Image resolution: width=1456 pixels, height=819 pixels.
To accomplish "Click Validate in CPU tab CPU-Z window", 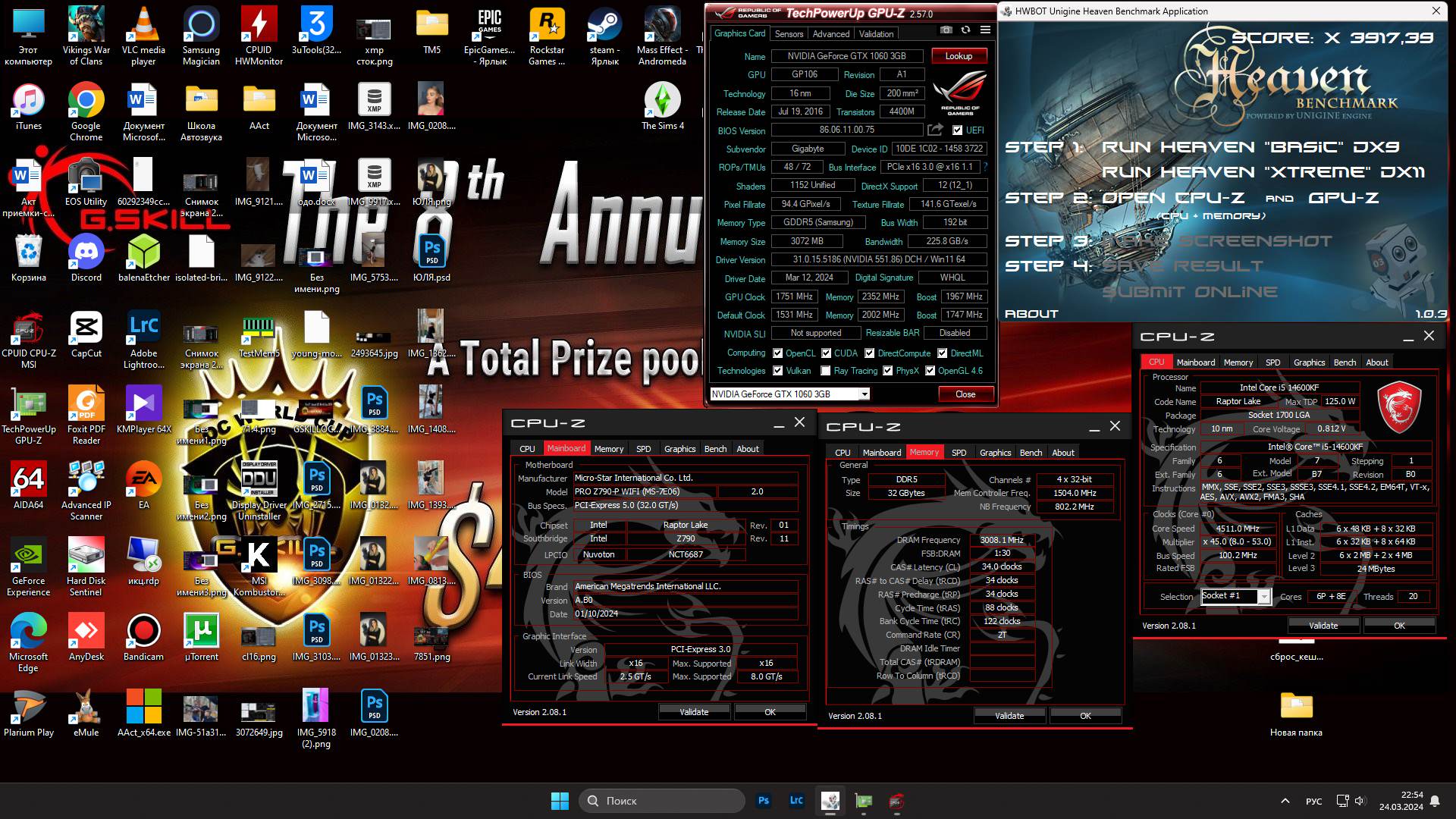I will [1323, 626].
